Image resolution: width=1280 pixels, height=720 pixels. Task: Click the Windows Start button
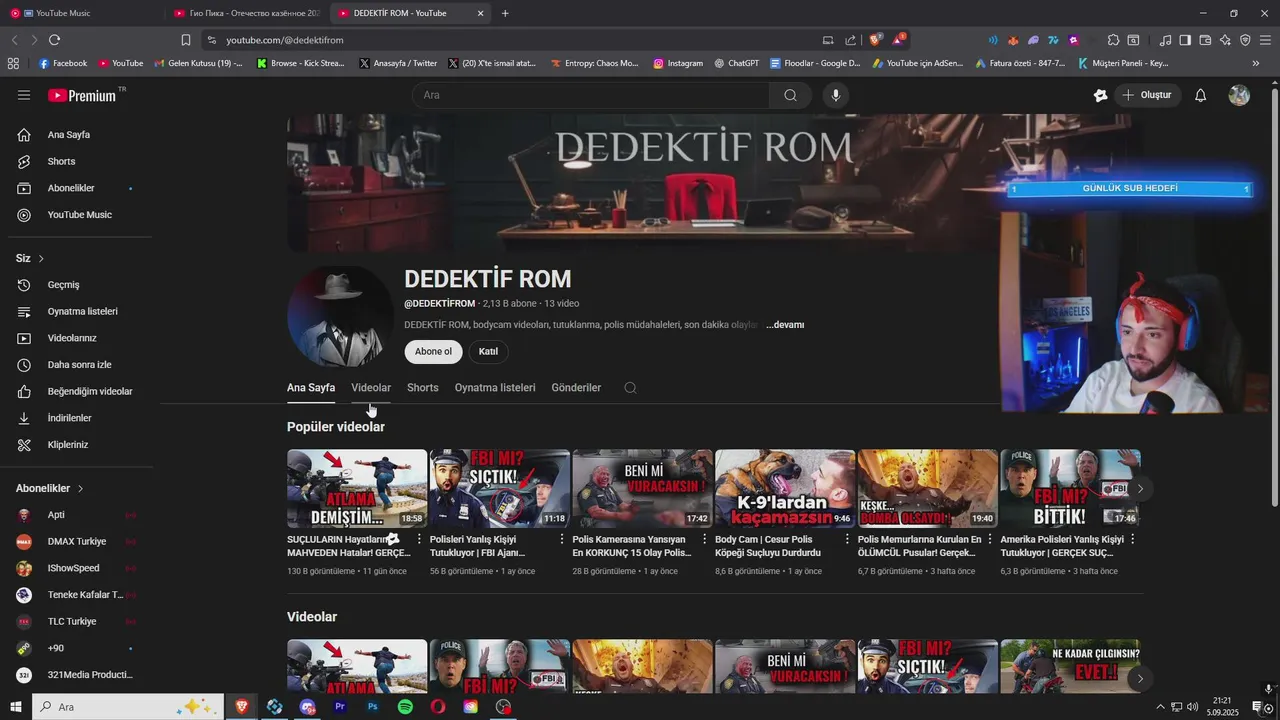(x=16, y=707)
